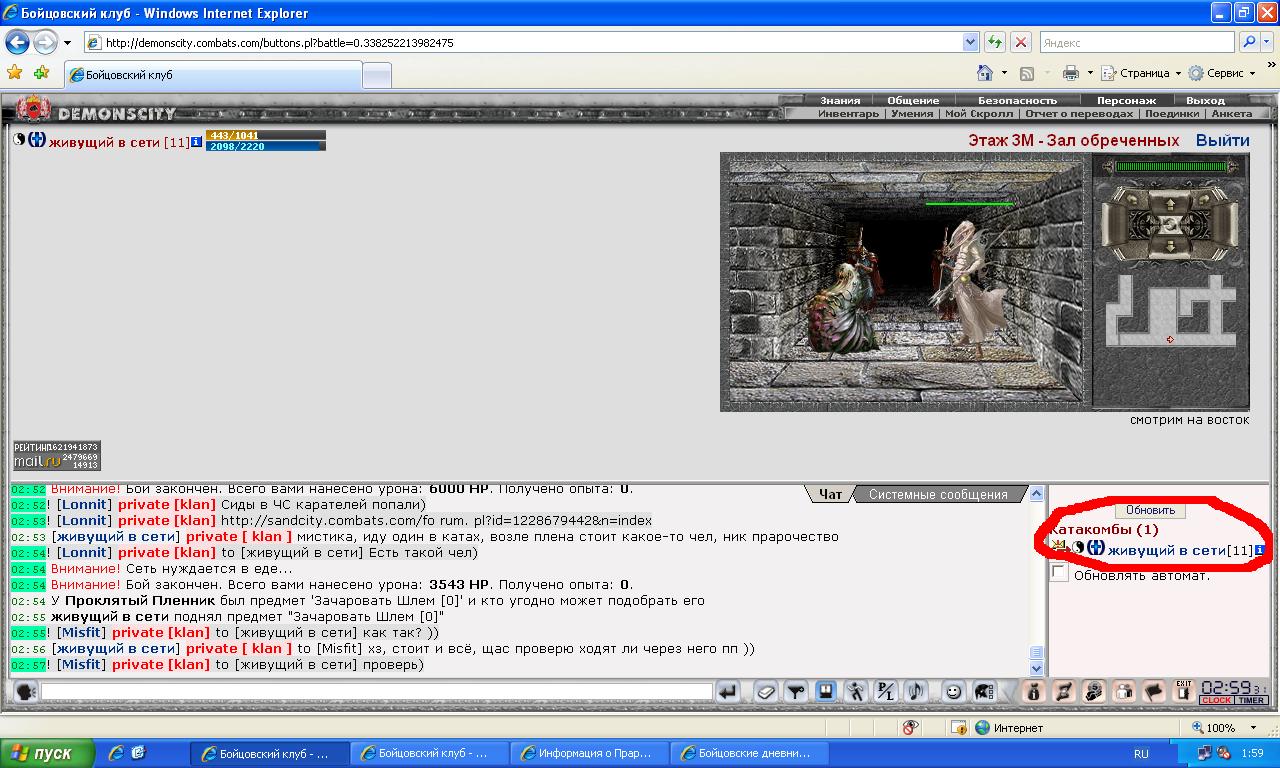Click the blue mana bar 2098/2220
This screenshot has height=768, width=1280.
pyautogui.click(x=266, y=146)
